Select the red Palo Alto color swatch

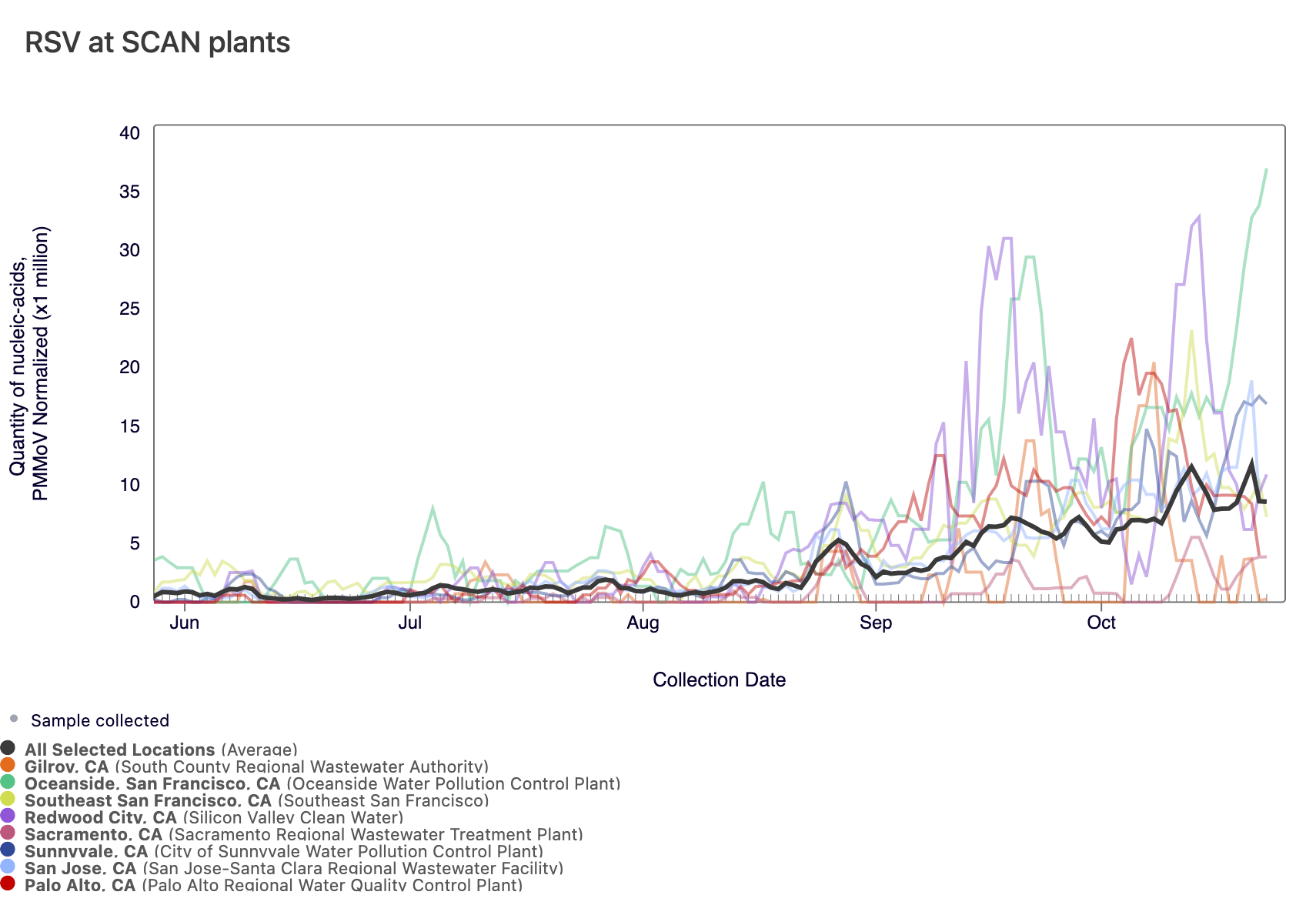(8, 883)
